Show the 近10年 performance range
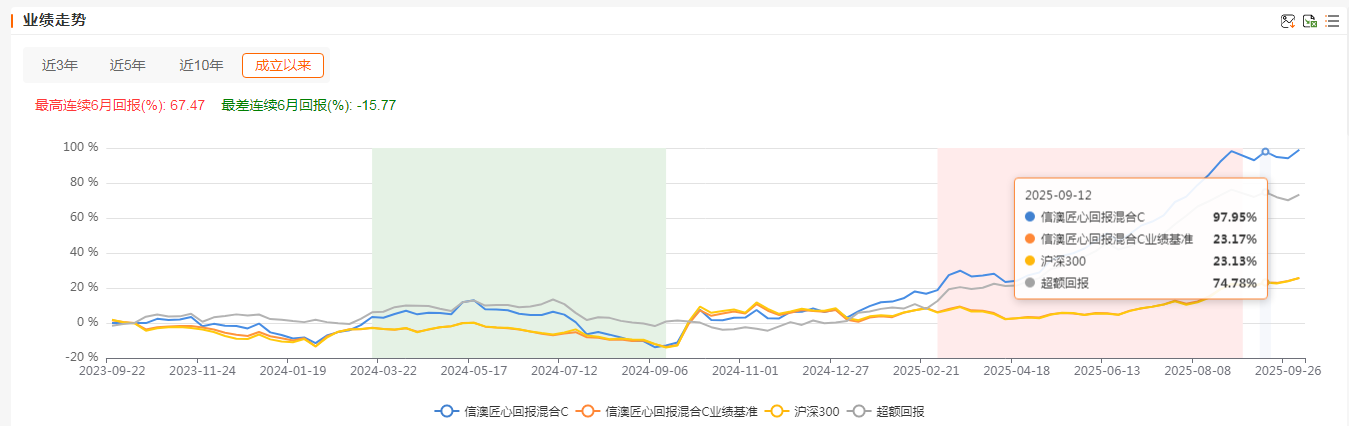1349x426 pixels. 201,66
